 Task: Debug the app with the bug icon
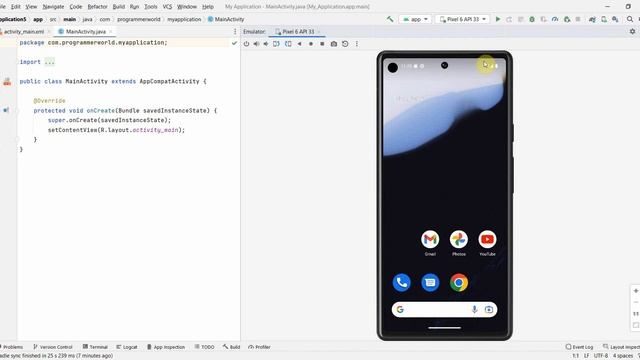(x=532, y=19)
